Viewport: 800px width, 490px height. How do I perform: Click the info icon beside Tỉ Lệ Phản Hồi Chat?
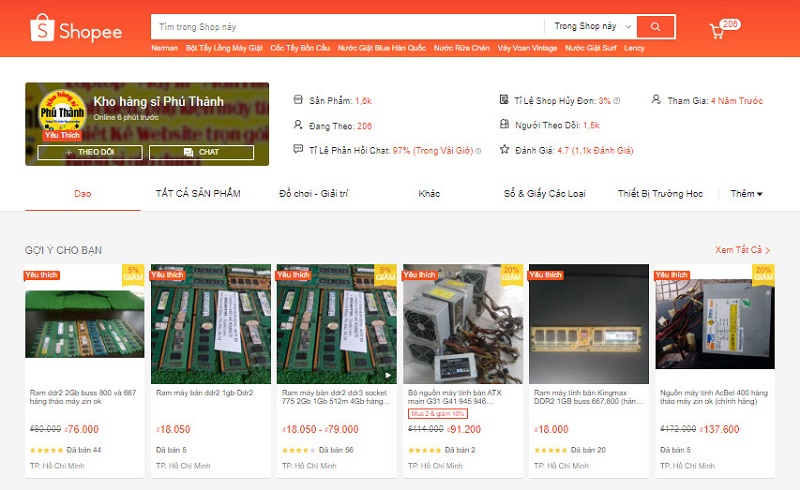click(478, 151)
